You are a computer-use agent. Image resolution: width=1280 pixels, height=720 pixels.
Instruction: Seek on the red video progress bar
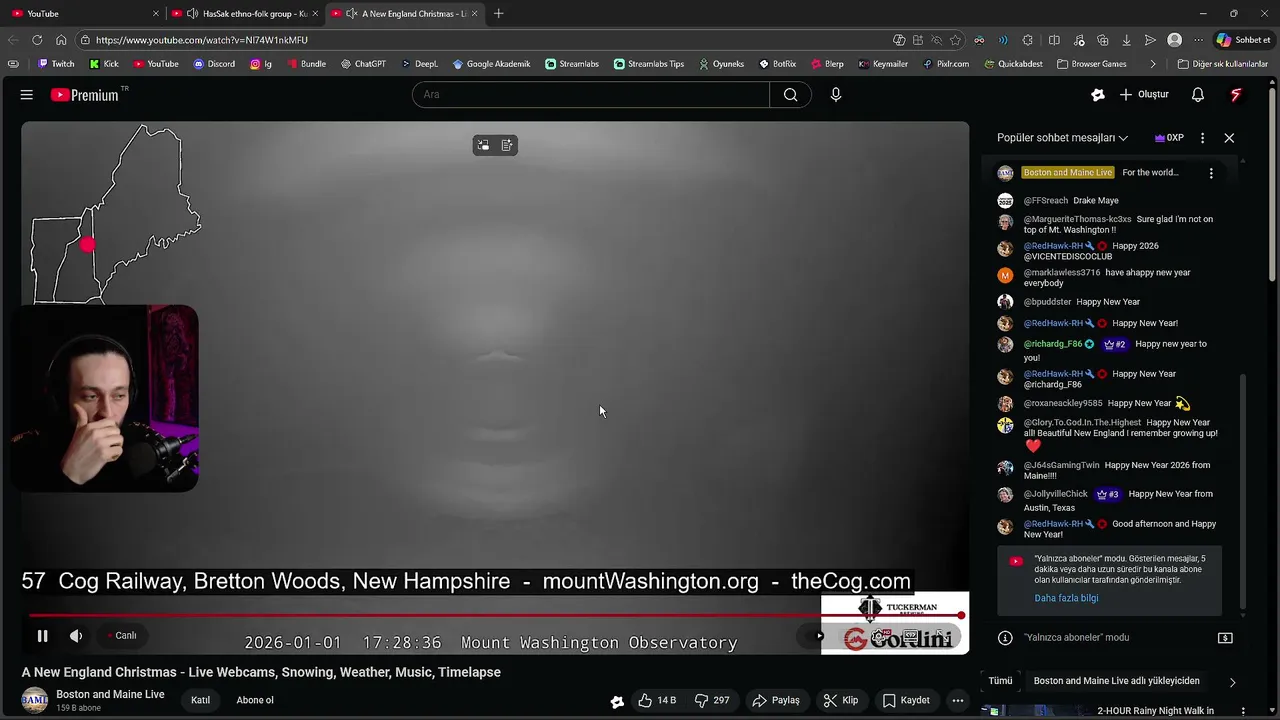coord(495,616)
